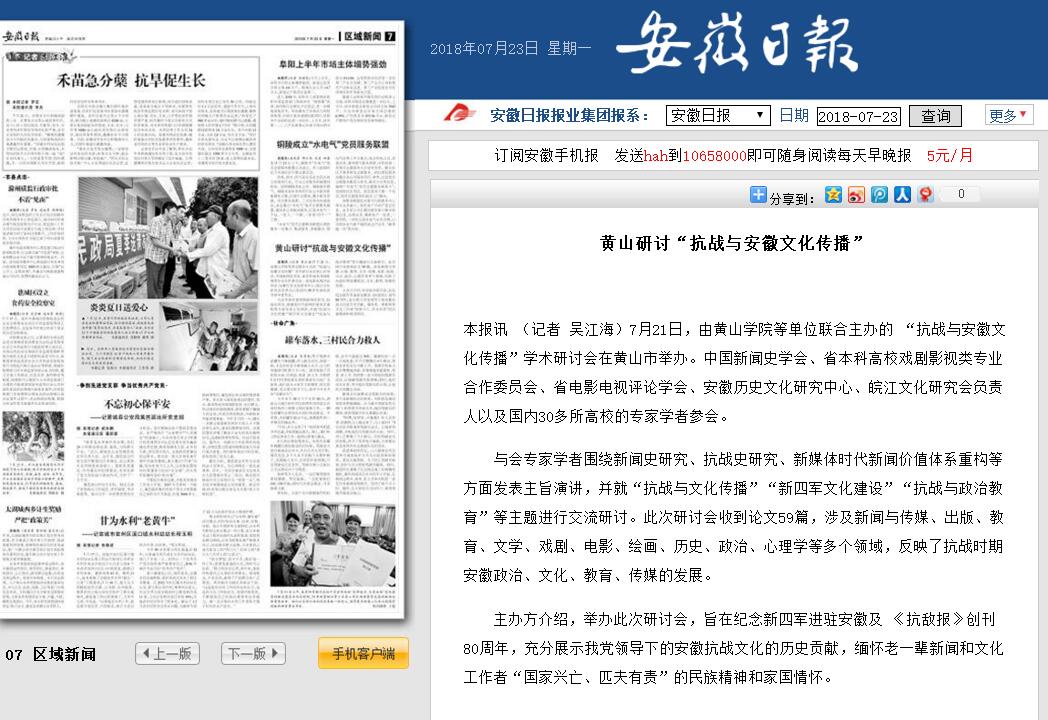The width and height of the screenshot is (1048, 720).
Task: Open article 铜陵成立"水电气"党员服务联盟
Action: pyautogui.click(x=333, y=144)
